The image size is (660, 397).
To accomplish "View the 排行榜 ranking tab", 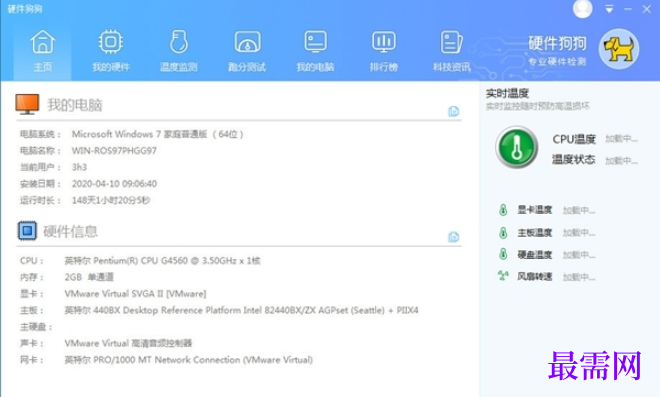I will (x=383, y=51).
